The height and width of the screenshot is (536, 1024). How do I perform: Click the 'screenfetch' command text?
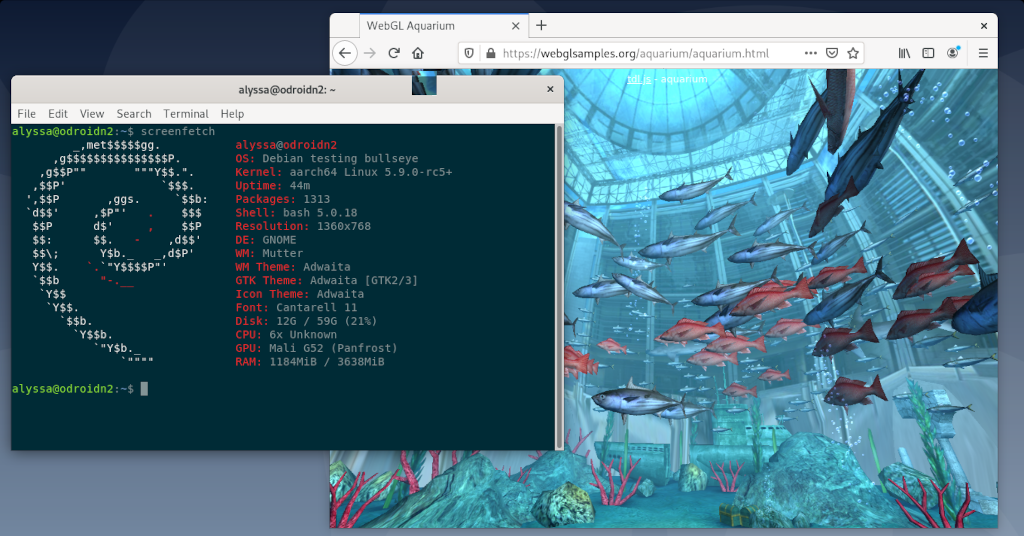pos(178,131)
